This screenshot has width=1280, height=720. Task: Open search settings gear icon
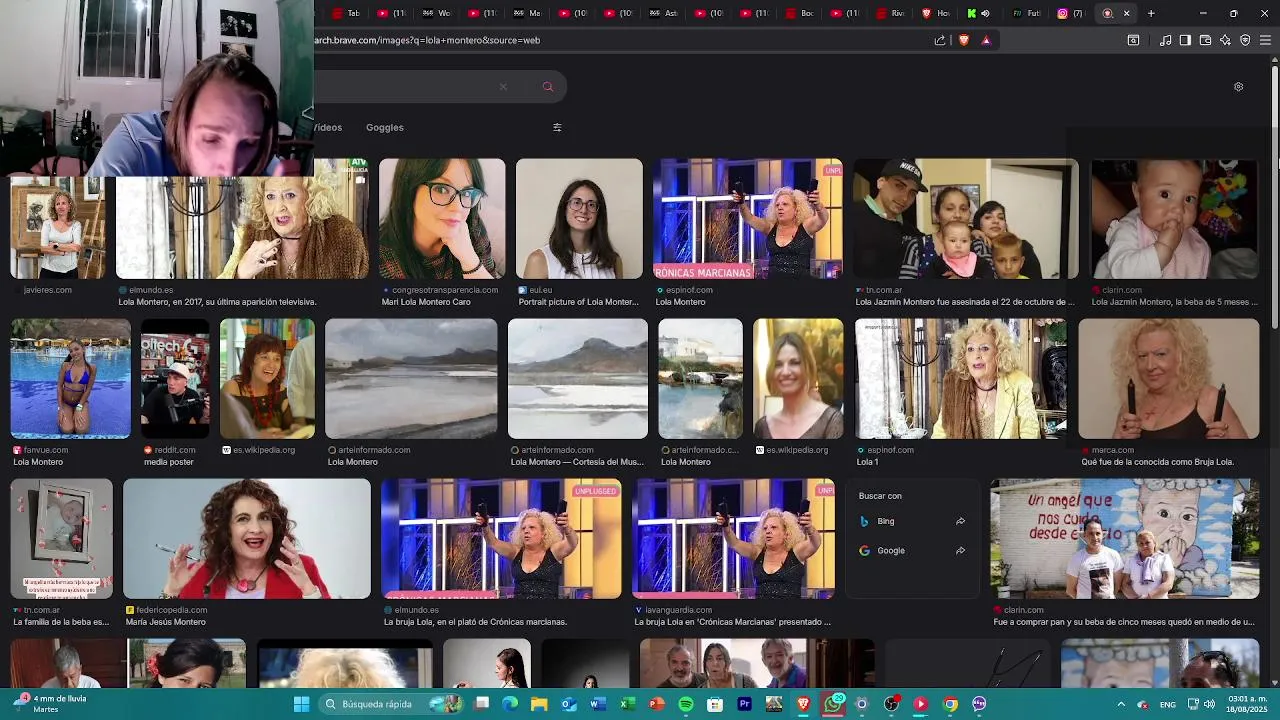[1238, 87]
